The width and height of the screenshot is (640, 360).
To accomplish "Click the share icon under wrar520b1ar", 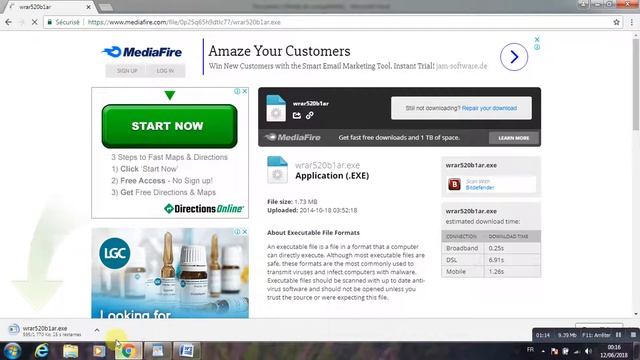I will pyautogui.click(x=297, y=116).
